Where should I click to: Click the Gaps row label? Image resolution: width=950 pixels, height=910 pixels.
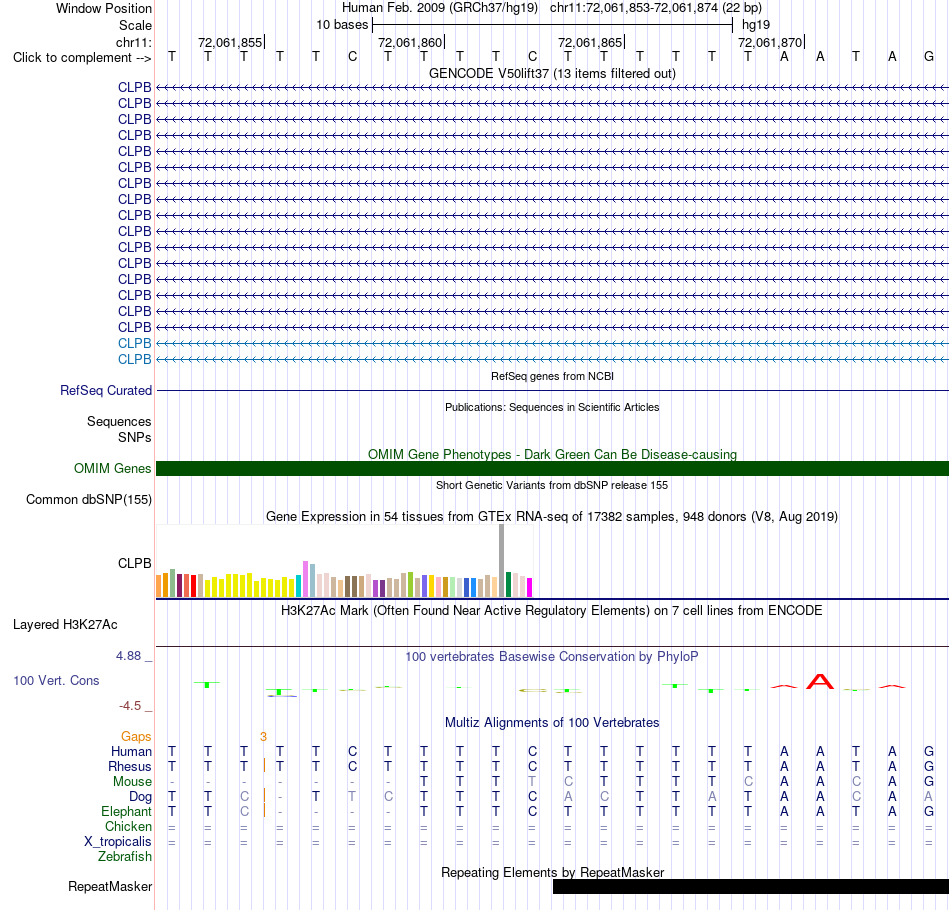(136, 736)
